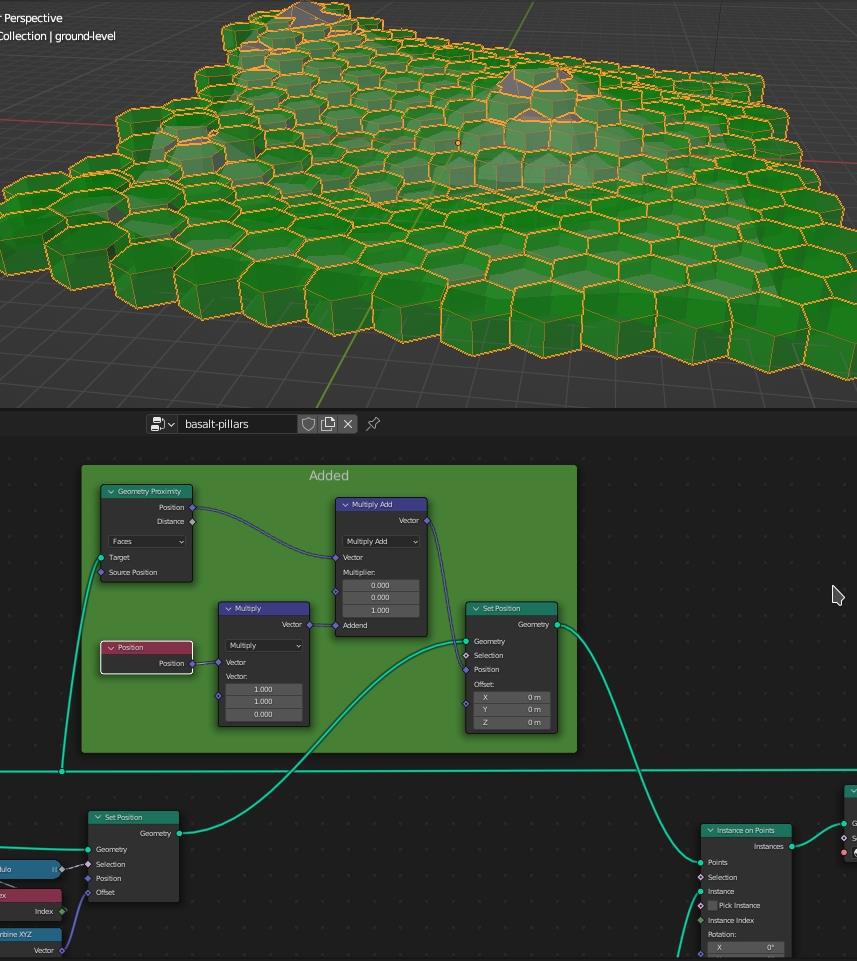Click the Offset Z value field
The width and height of the screenshot is (857, 961).
click(512, 722)
